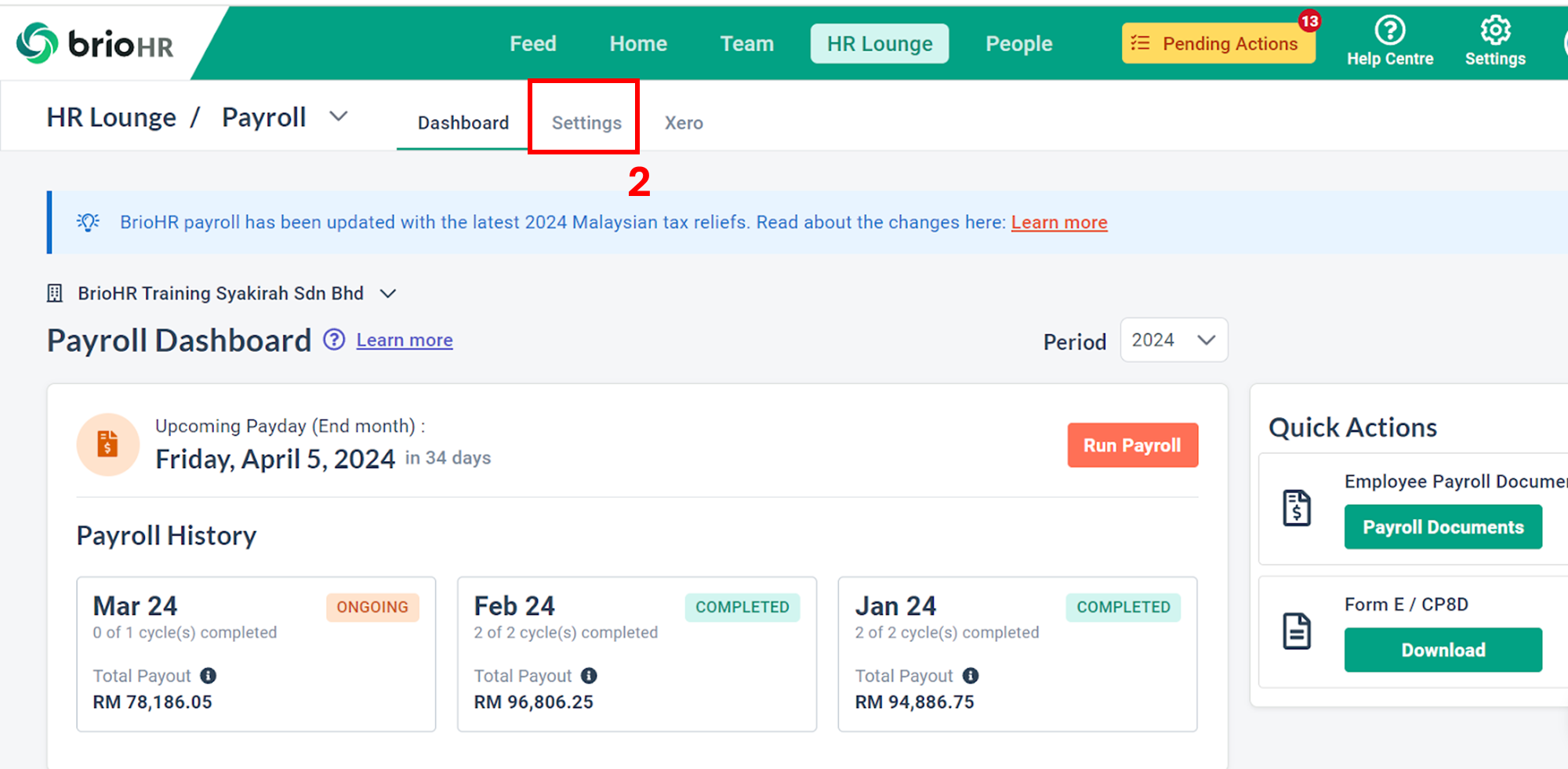This screenshot has height=769, width=1568.
Task: Switch to the payroll Settings tab
Action: click(586, 123)
